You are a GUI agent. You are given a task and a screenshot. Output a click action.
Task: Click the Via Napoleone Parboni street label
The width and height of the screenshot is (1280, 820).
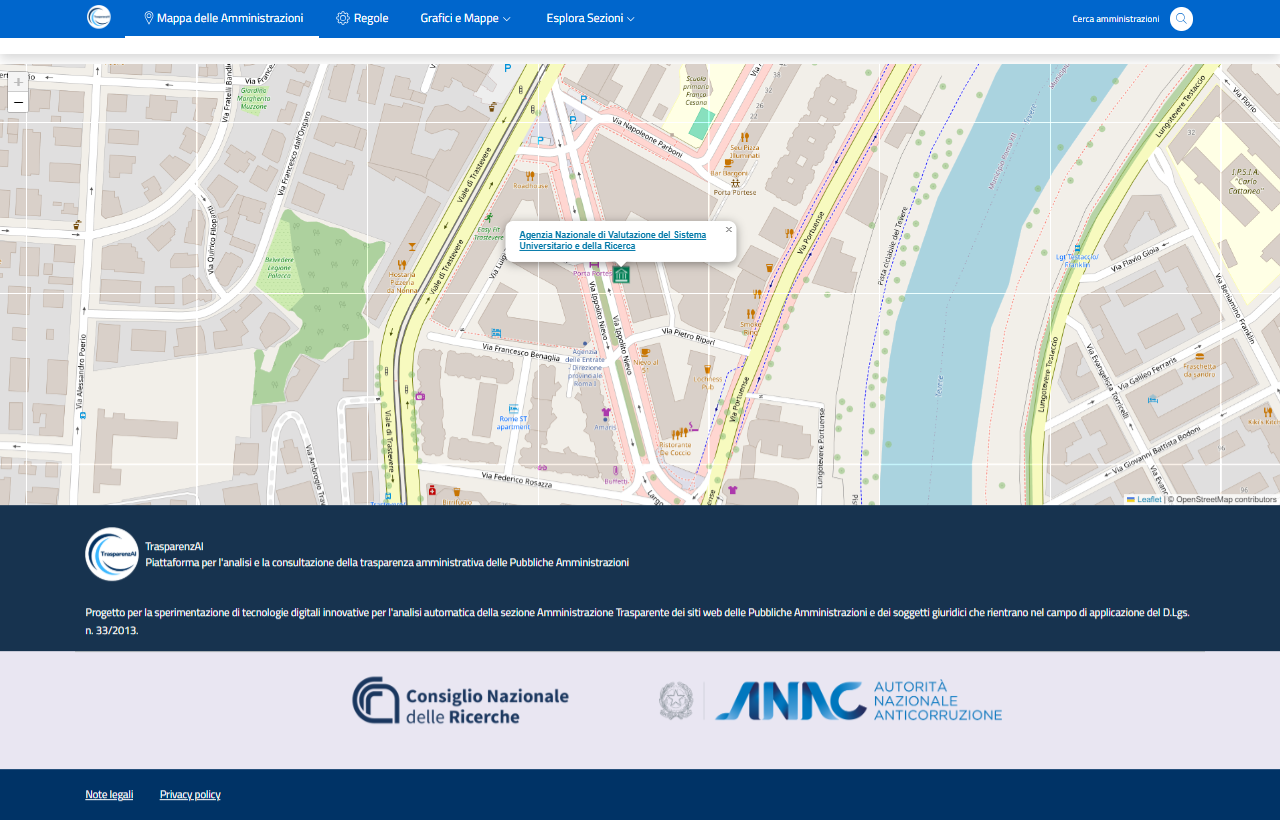click(x=645, y=135)
